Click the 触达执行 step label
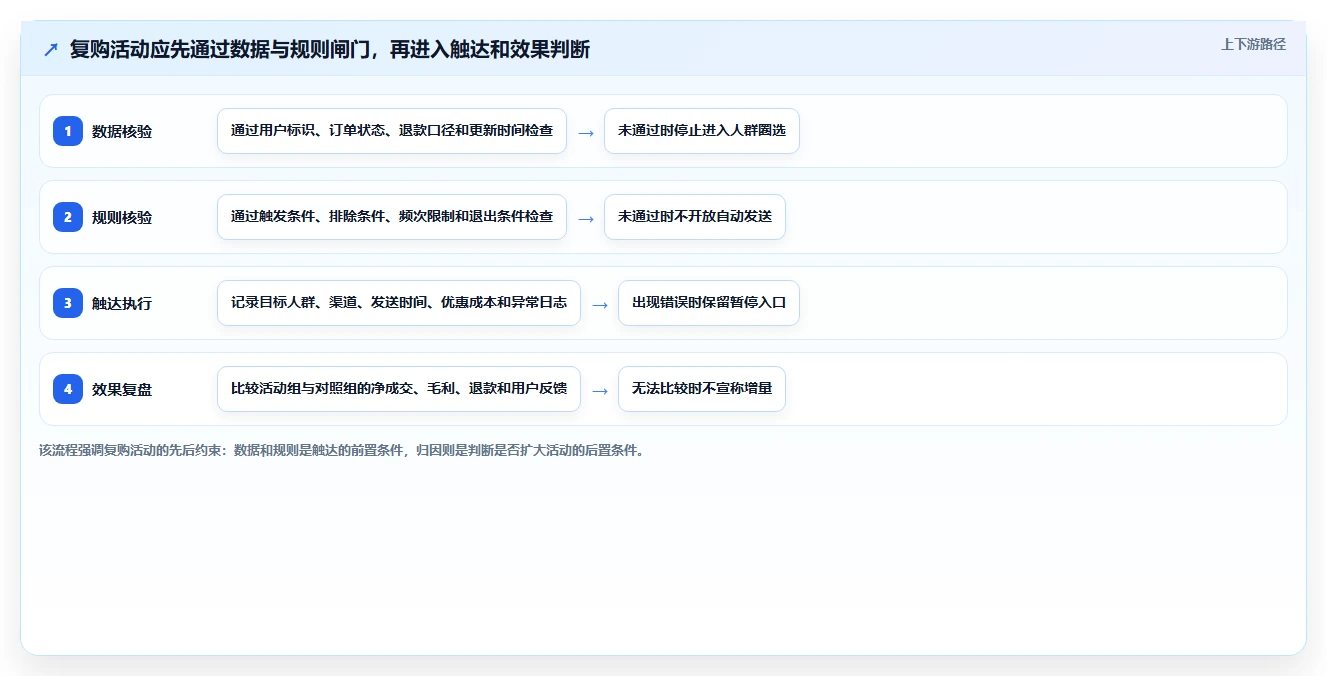Screen dimensions: 1327x676 [122, 303]
